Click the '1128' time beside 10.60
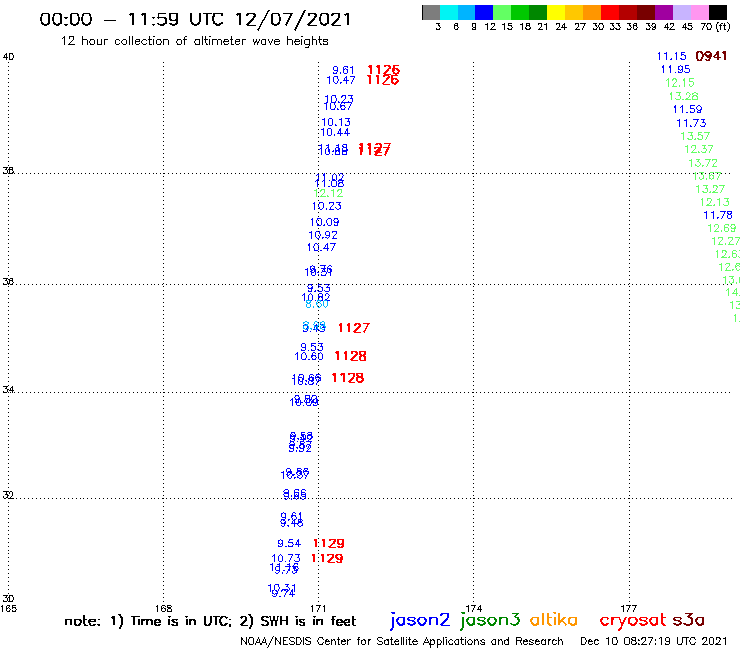 click(x=350, y=356)
